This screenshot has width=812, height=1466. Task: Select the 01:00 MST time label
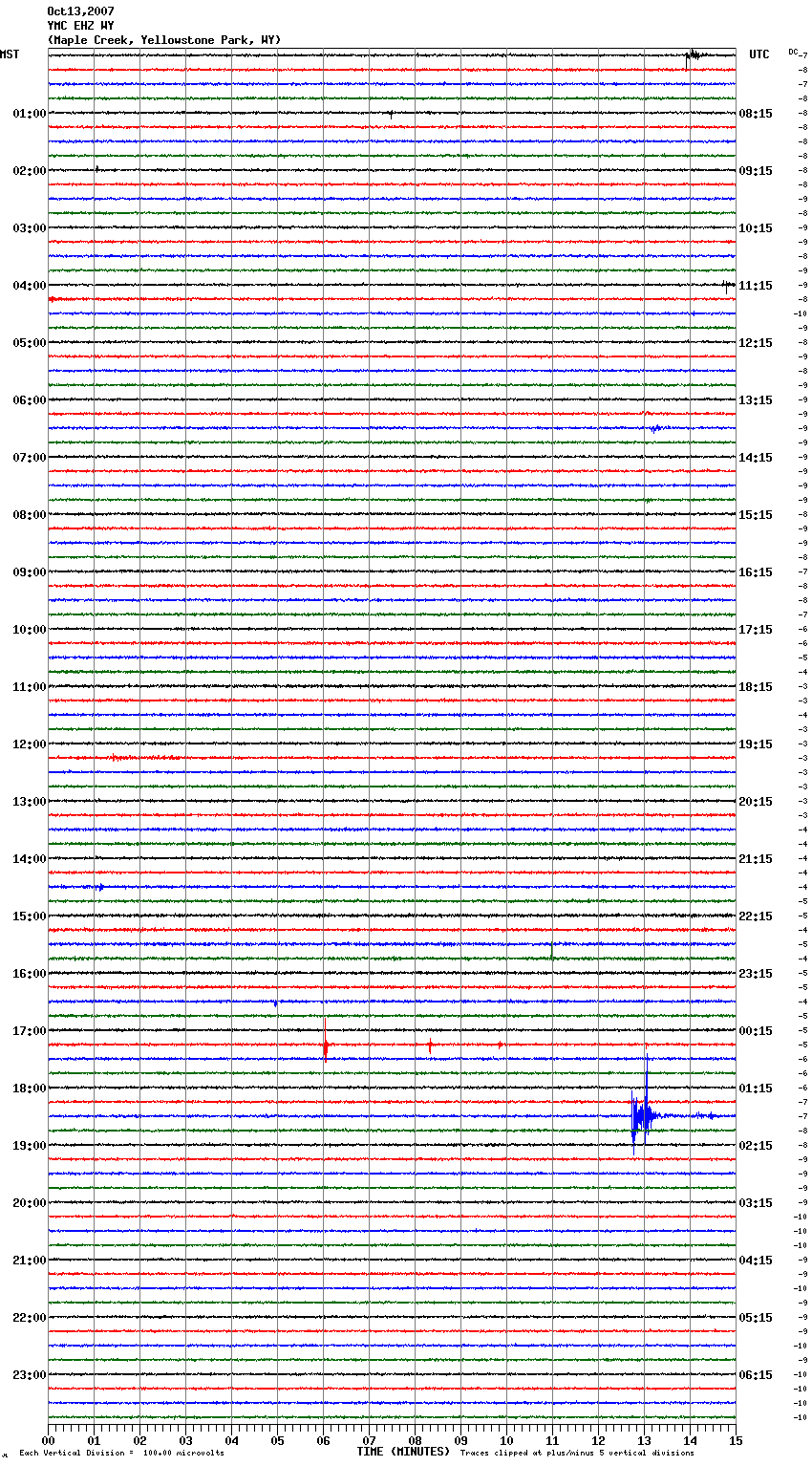tap(30, 114)
